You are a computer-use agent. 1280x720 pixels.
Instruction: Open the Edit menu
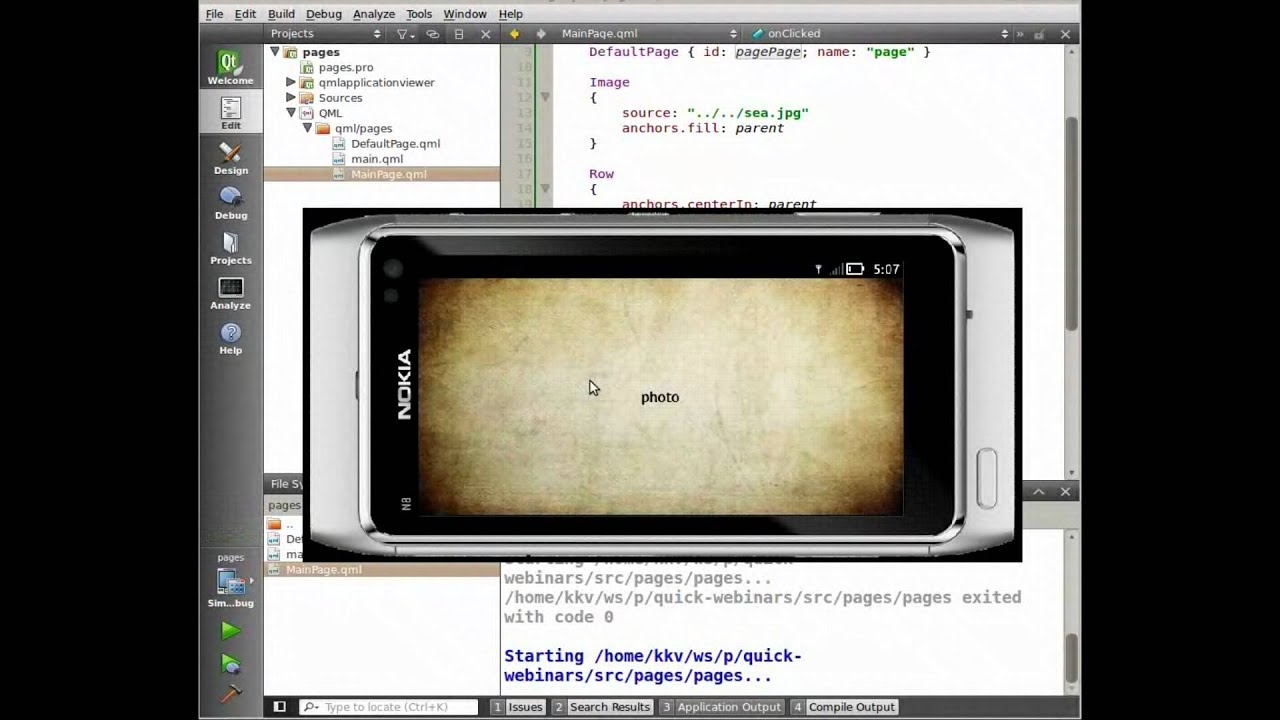pos(245,14)
